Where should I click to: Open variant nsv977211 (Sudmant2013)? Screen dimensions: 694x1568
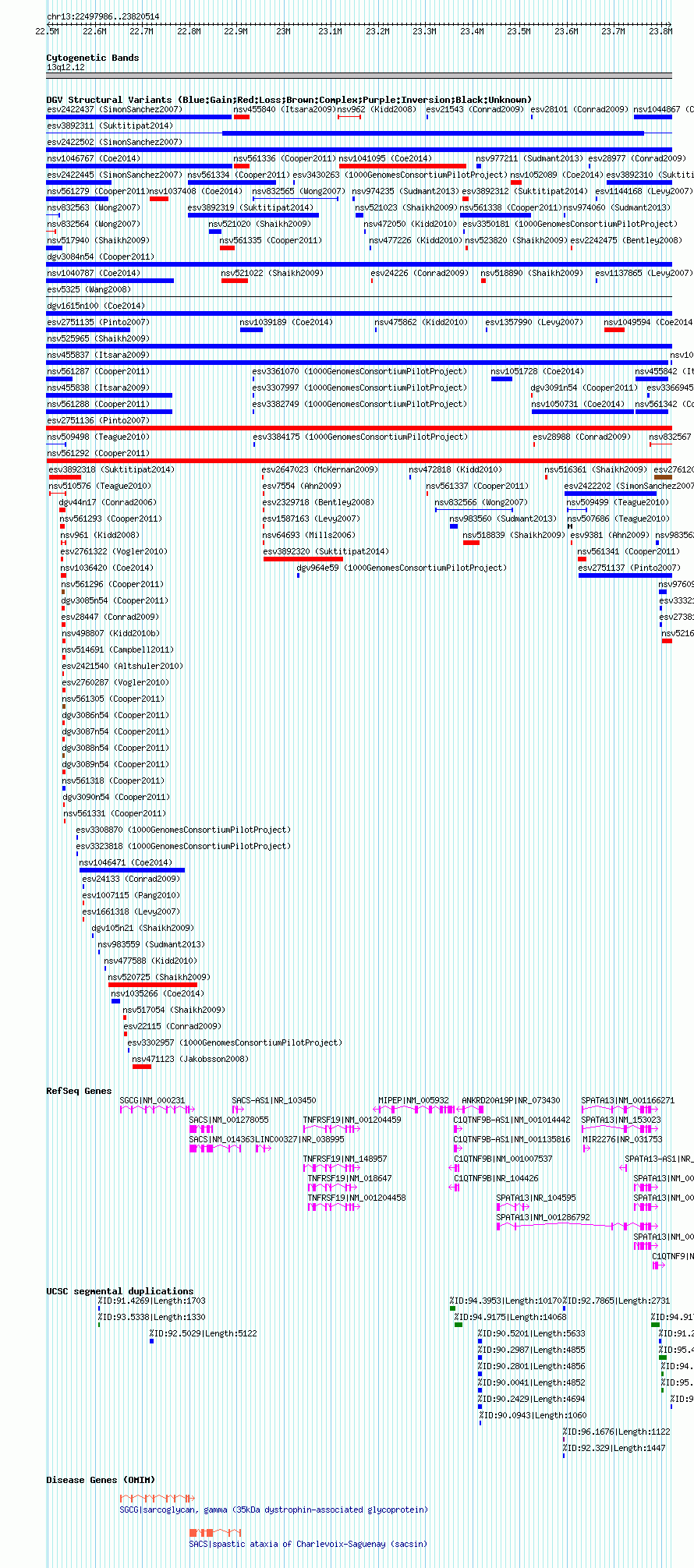click(529, 158)
